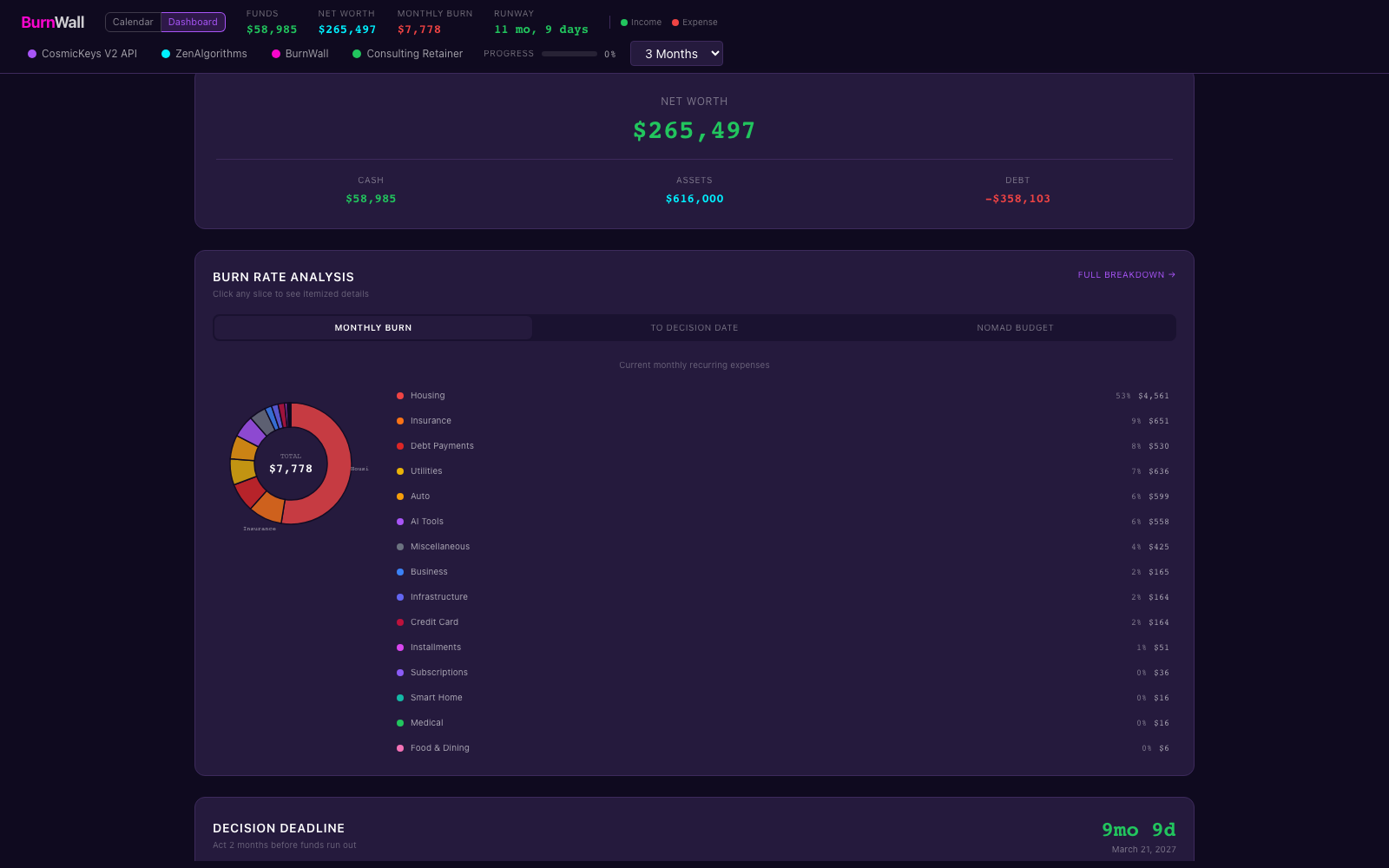Select the Auto expense label
Image resolution: width=1389 pixels, height=868 pixels.
[420, 496]
